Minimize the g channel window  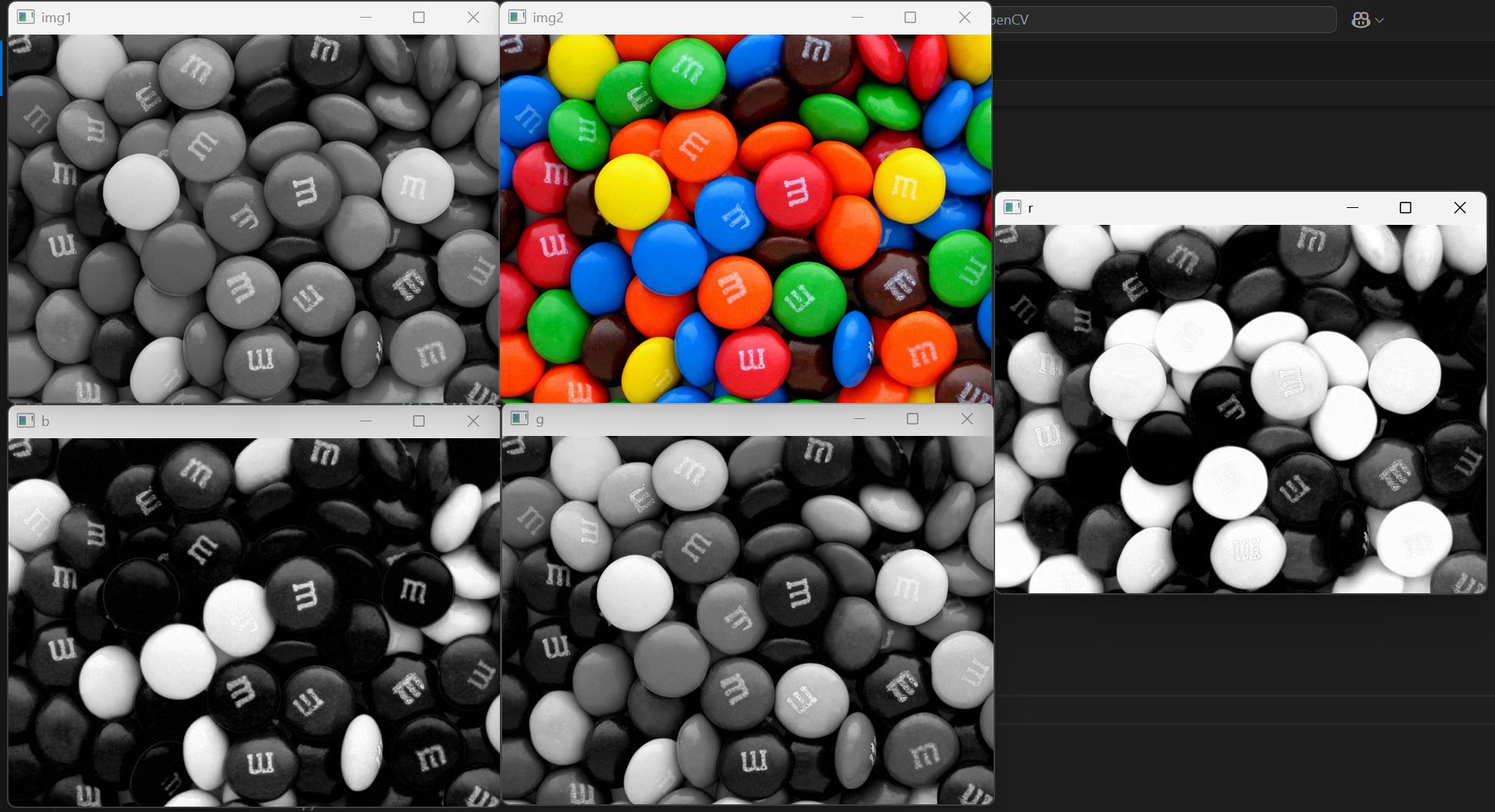[859, 418]
